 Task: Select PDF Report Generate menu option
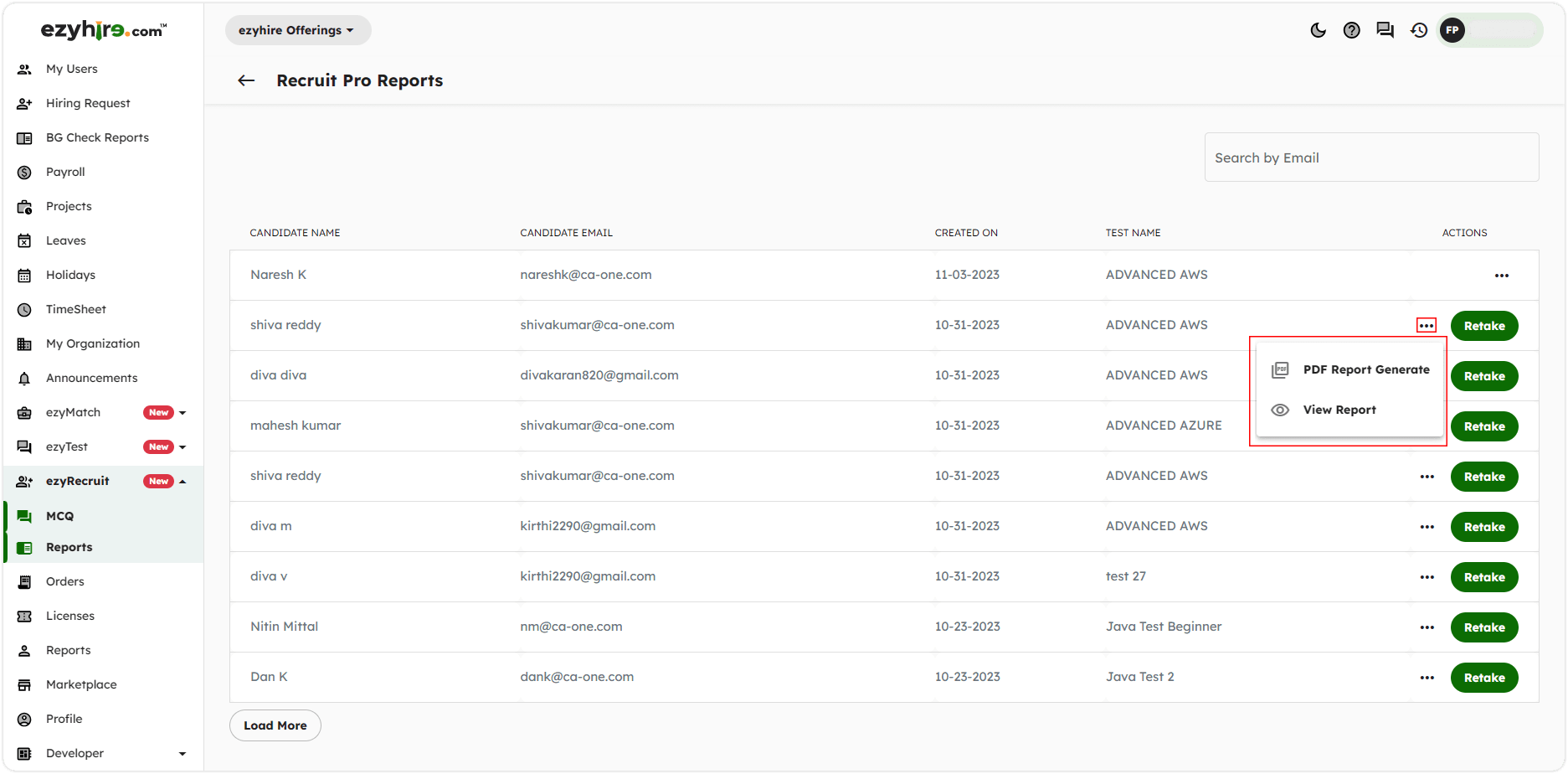coord(1350,369)
